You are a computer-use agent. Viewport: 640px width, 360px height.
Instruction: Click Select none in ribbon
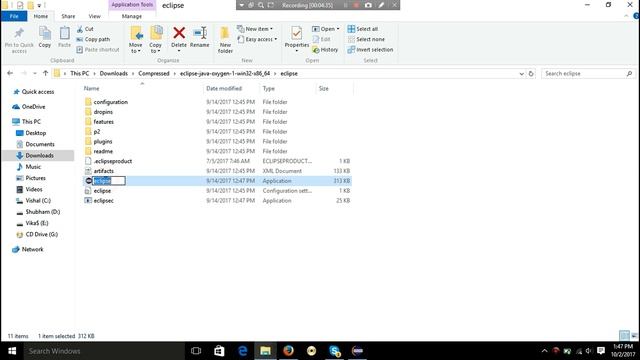(x=366, y=39)
